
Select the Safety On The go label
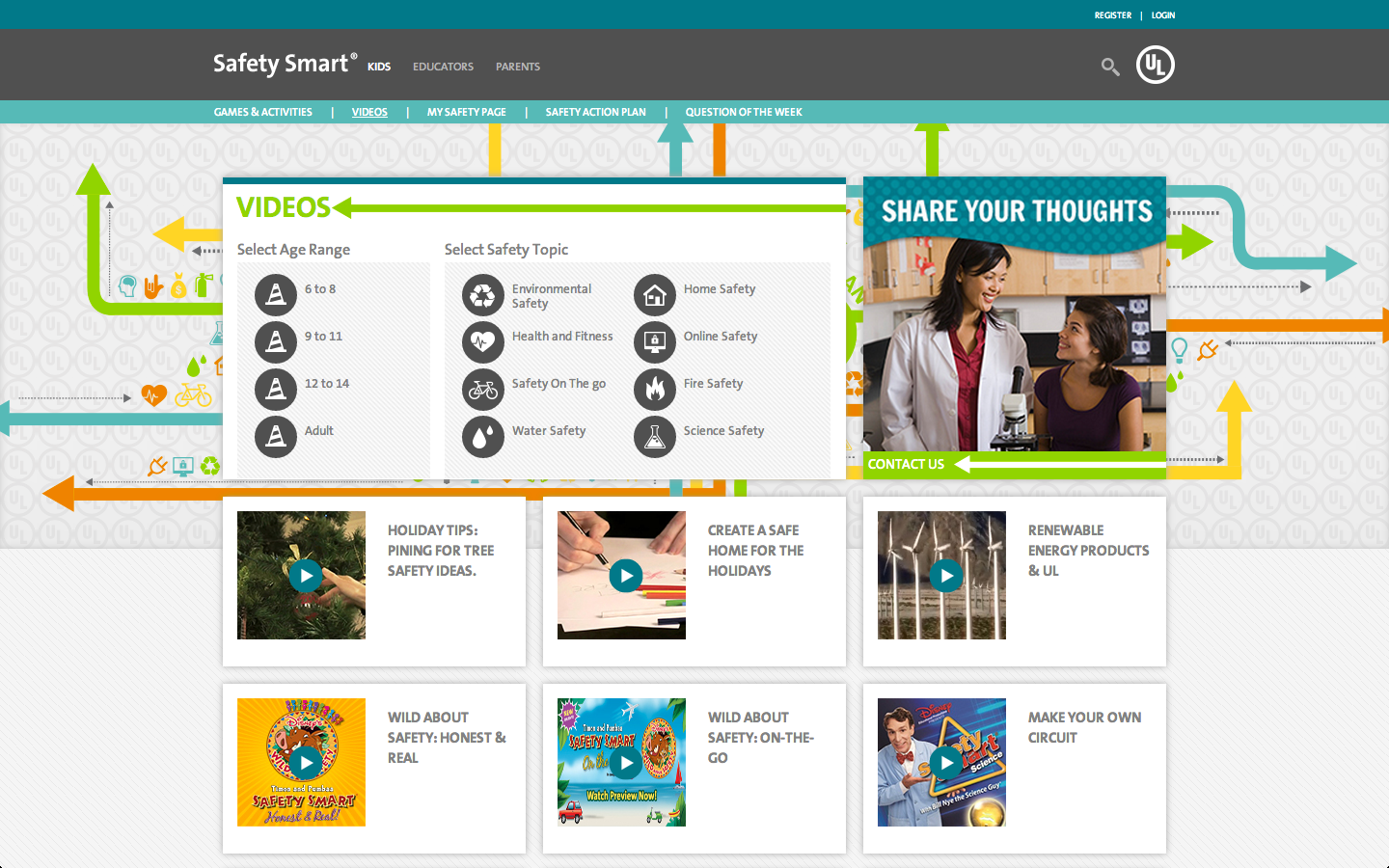point(558,383)
